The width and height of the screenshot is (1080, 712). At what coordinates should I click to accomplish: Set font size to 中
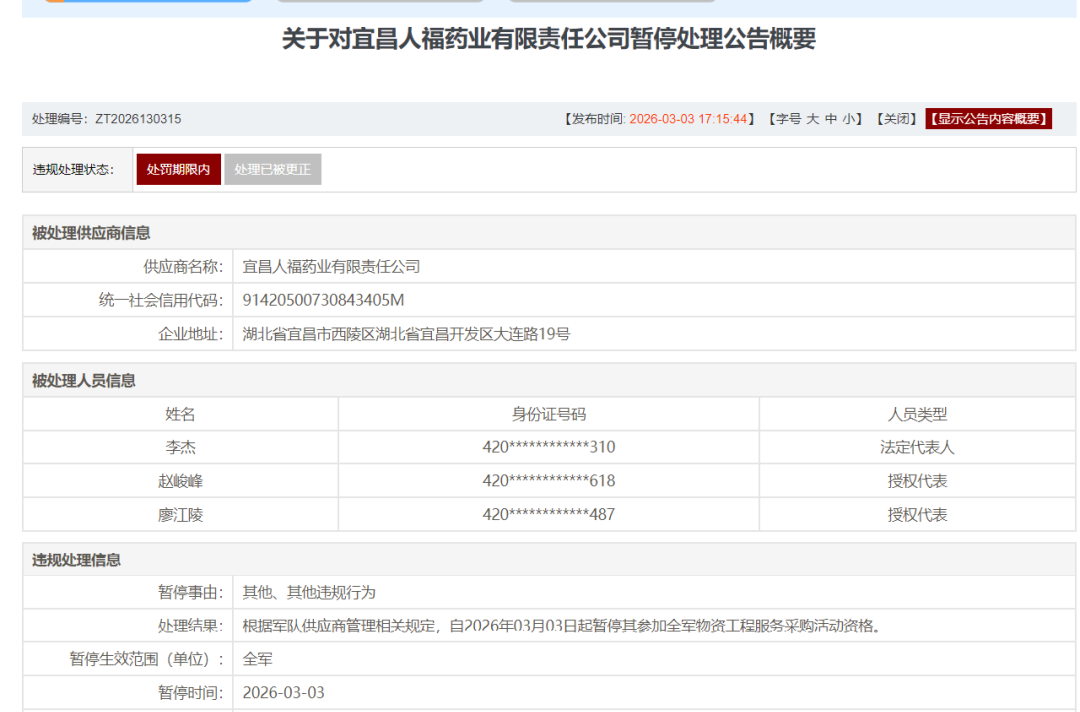coord(831,119)
